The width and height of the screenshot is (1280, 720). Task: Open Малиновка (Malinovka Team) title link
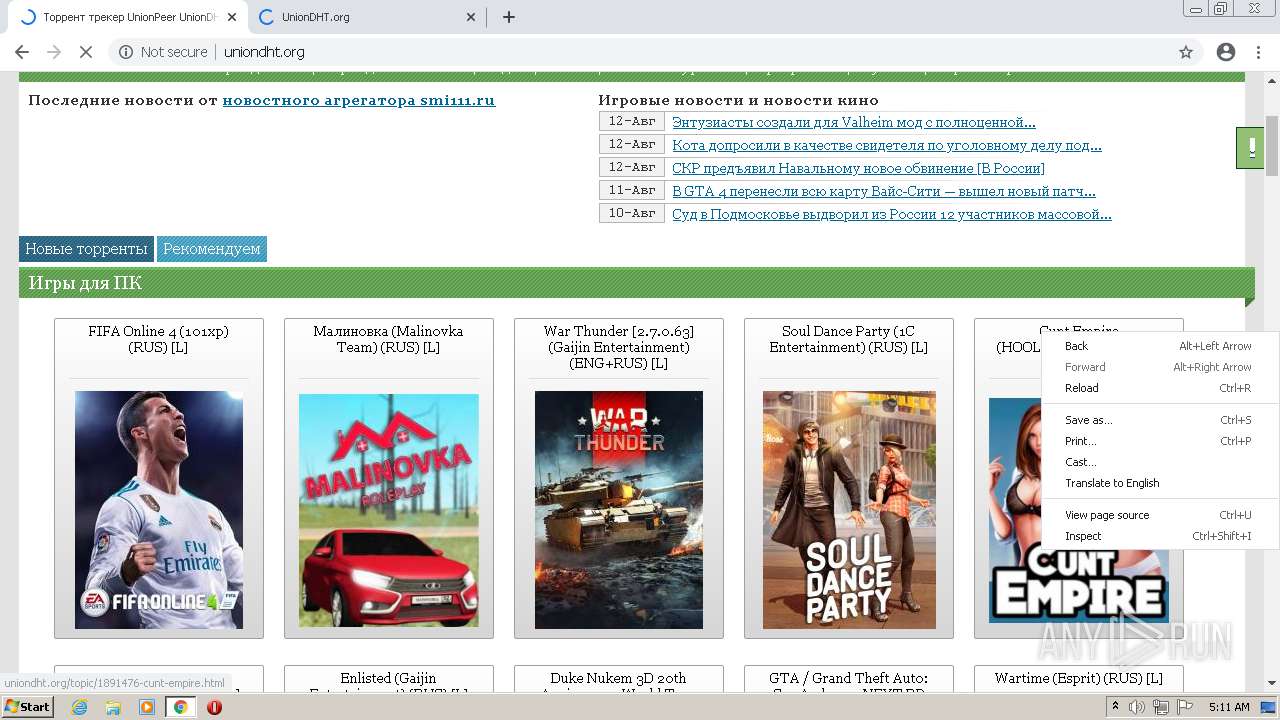pos(388,339)
